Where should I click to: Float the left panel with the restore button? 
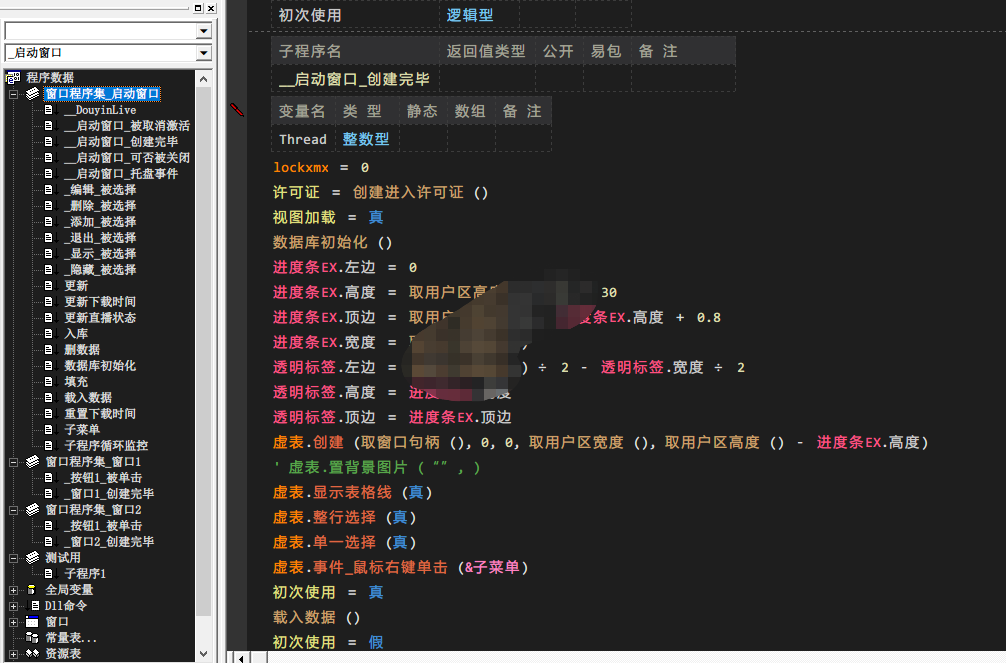pyautogui.click(x=197, y=8)
